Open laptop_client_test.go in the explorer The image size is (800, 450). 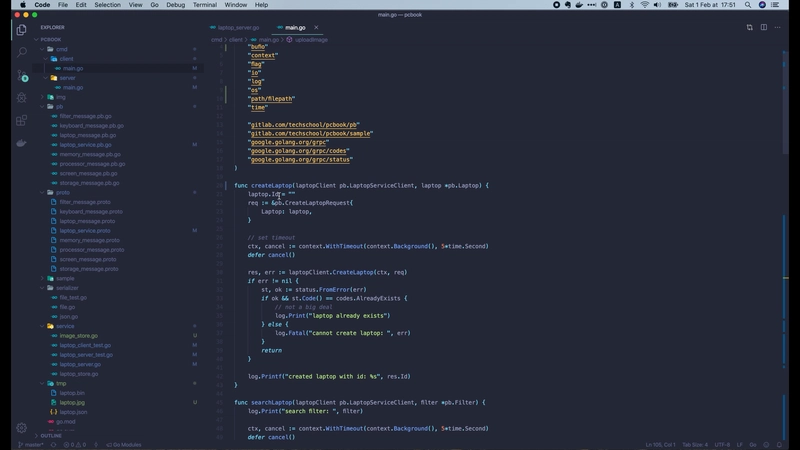[x=85, y=345]
